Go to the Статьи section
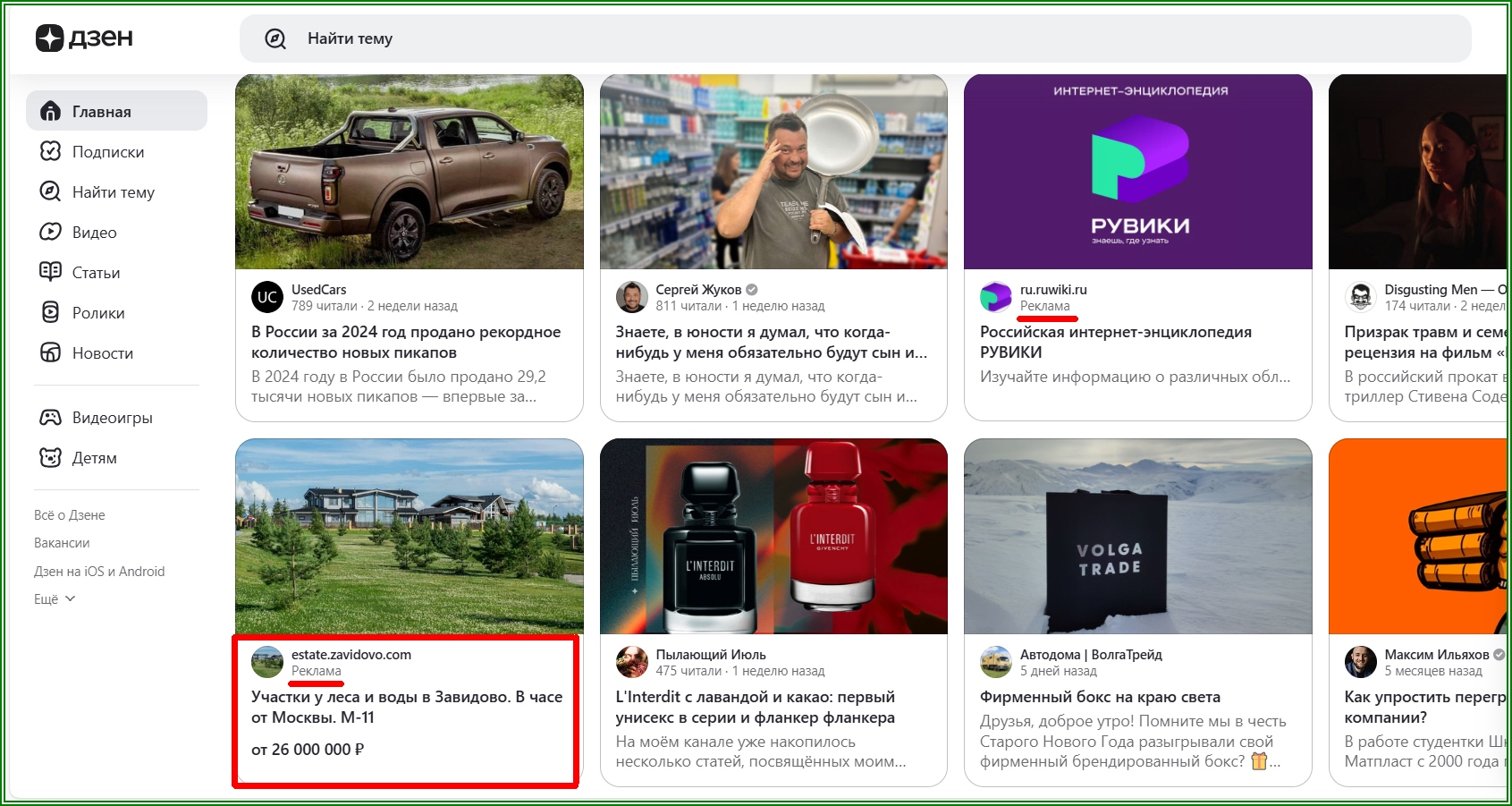Image resolution: width=1512 pixels, height=806 pixels. tap(116, 272)
